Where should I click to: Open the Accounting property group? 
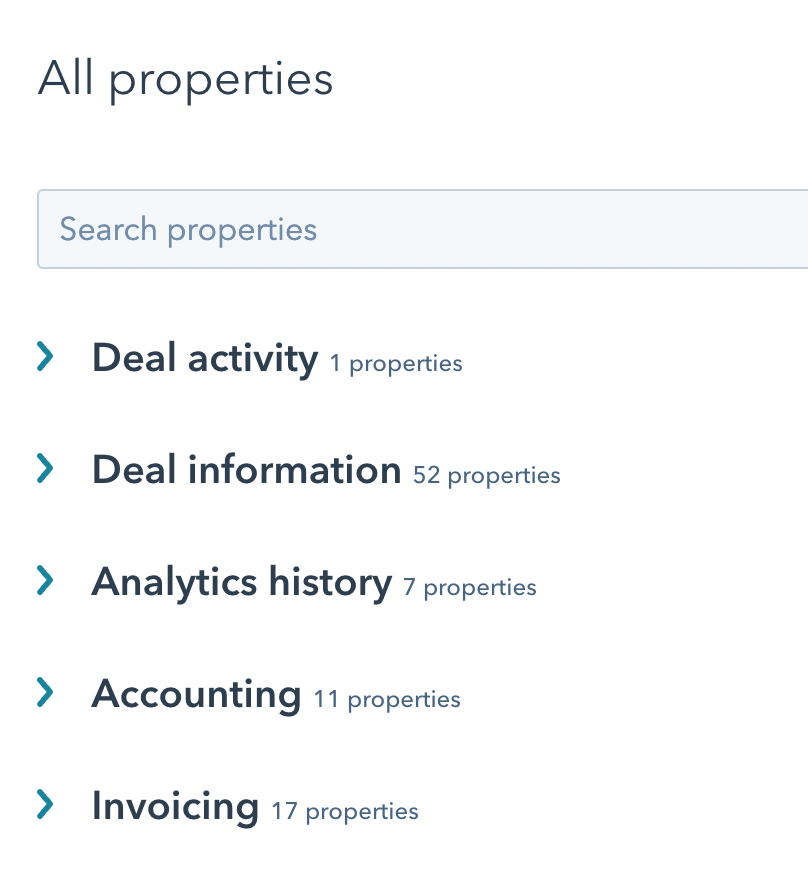196,693
